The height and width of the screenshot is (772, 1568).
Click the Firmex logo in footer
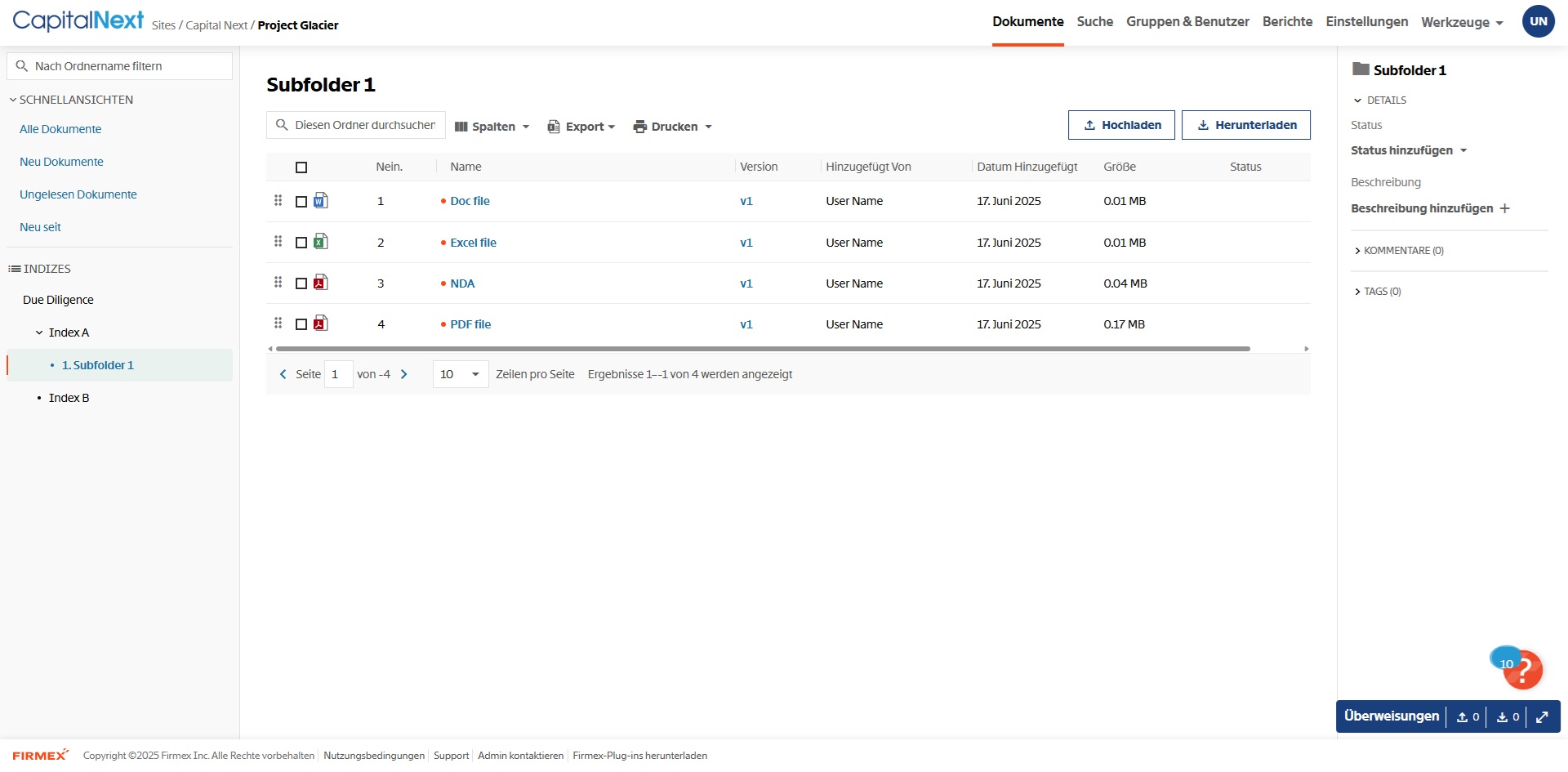(40, 755)
